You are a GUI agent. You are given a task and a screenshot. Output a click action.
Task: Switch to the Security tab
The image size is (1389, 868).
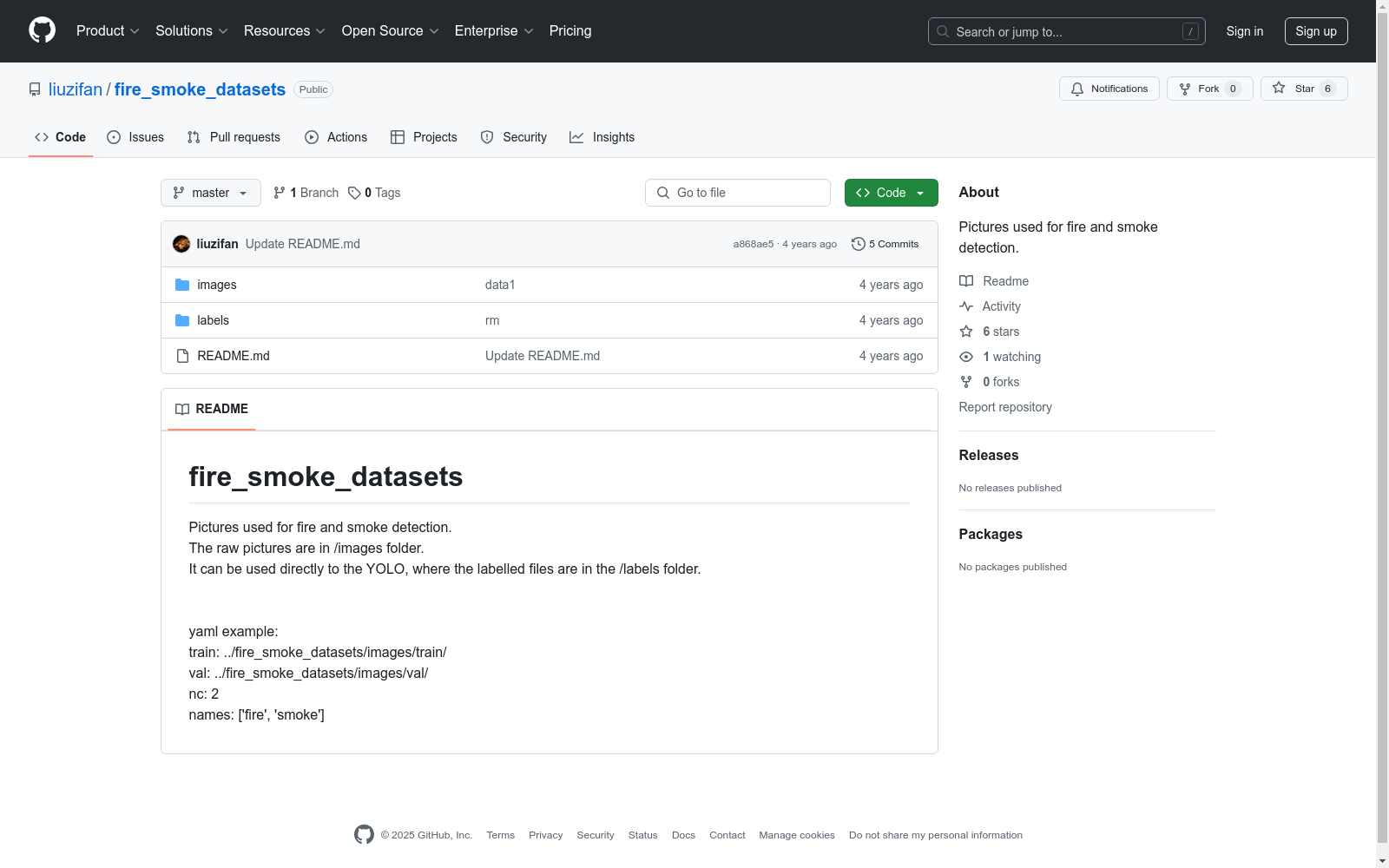coord(514,137)
